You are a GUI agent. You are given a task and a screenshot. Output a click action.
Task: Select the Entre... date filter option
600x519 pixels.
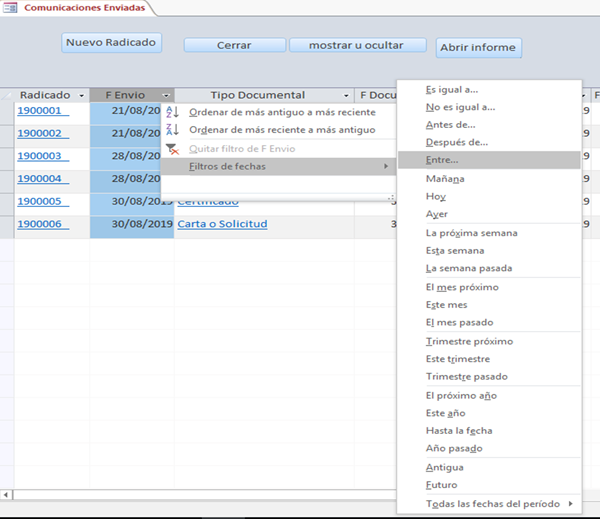pyautogui.click(x=442, y=160)
